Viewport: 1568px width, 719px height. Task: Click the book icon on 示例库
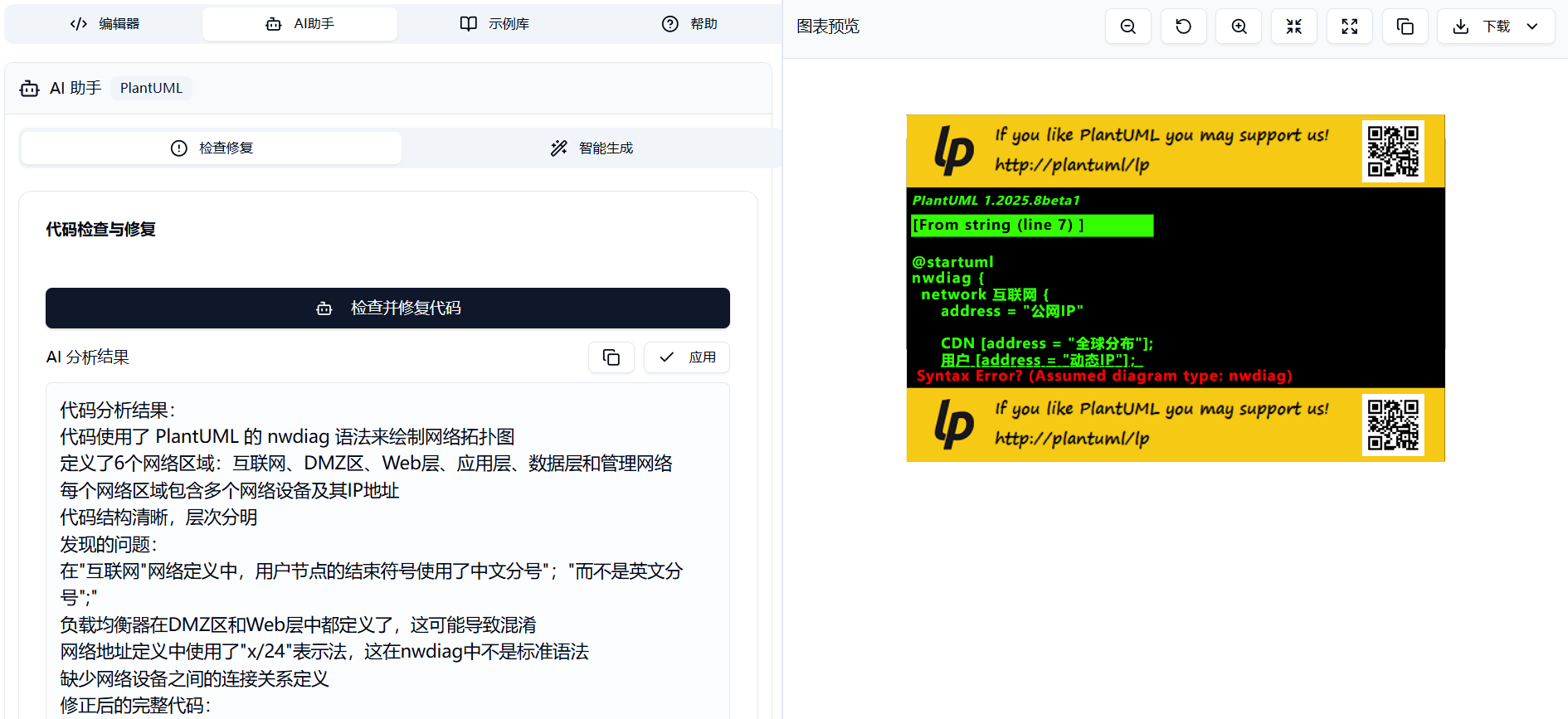469,24
